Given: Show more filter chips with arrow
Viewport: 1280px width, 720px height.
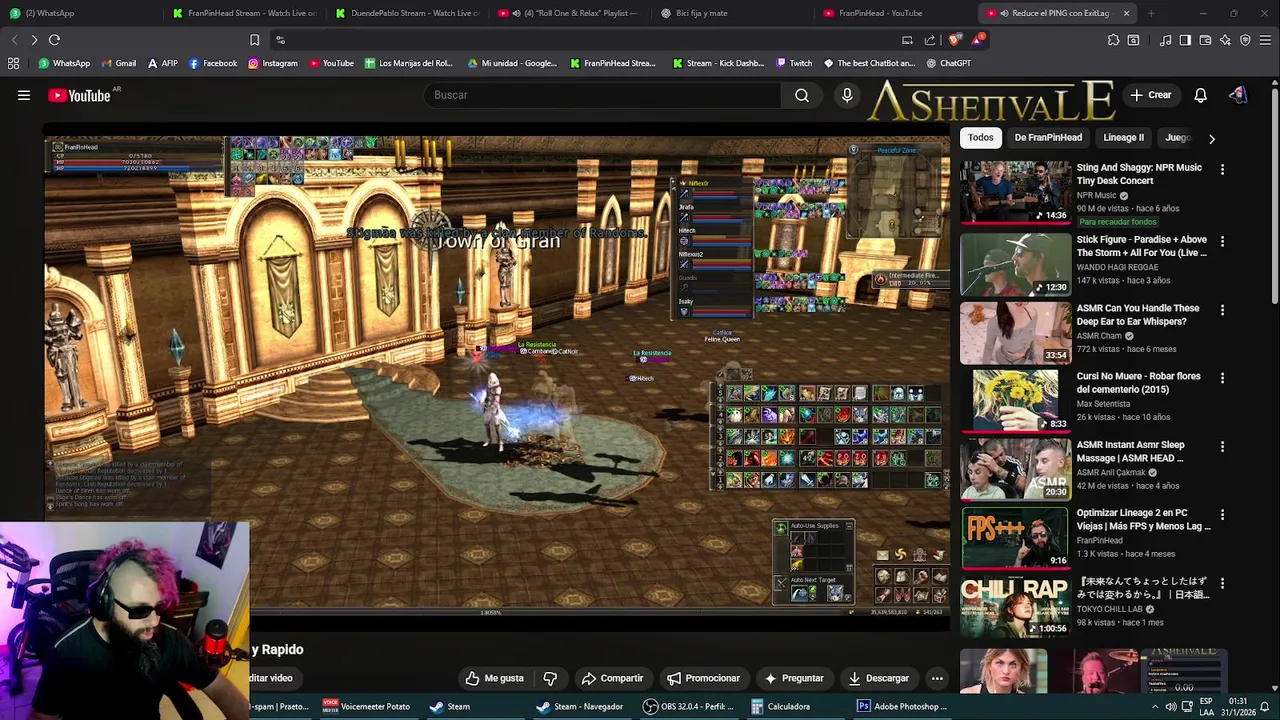Looking at the screenshot, I should pyautogui.click(x=1212, y=138).
